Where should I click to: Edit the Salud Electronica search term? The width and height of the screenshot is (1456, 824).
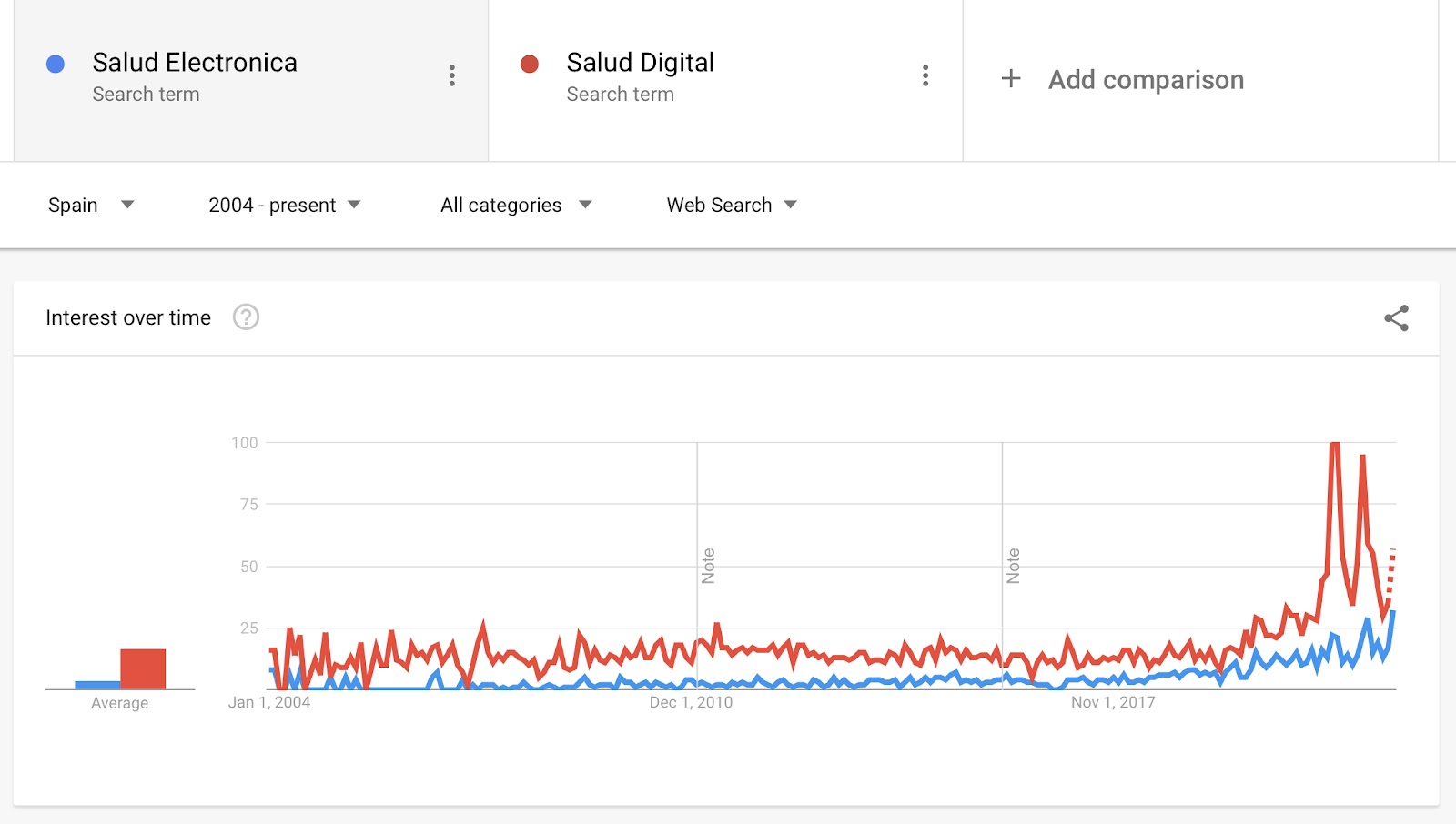195,63
